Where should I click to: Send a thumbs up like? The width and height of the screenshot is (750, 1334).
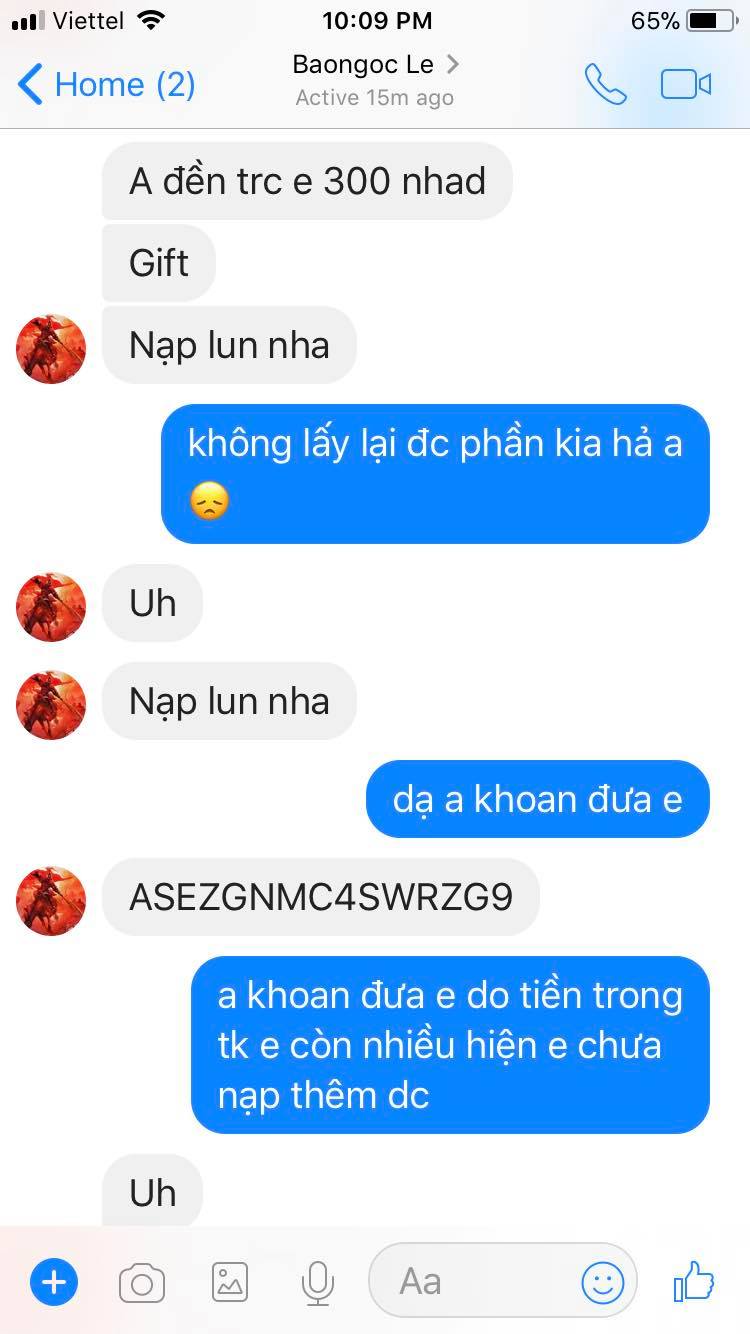(x=694, y=1281)
